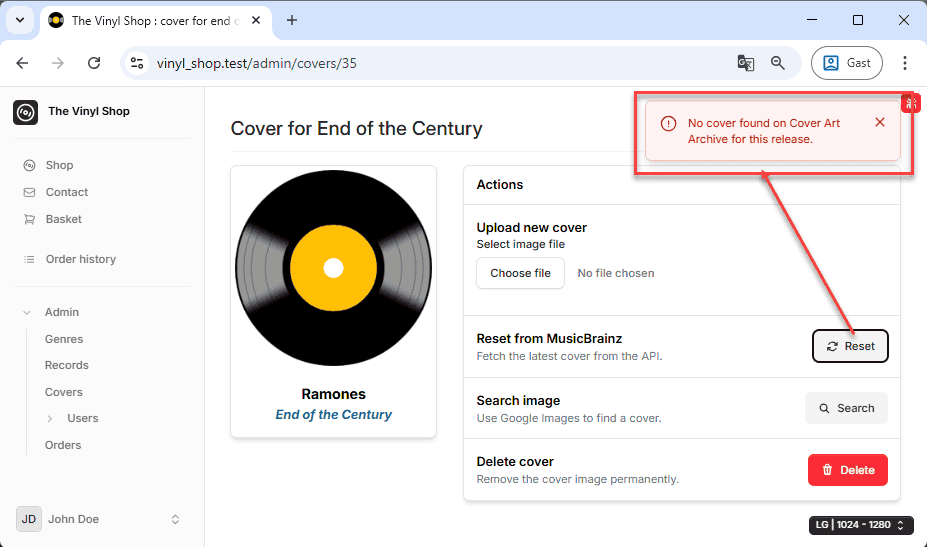Click End of the Century album link
Viewport: 927px width, 547px height.
pos(333,415)
